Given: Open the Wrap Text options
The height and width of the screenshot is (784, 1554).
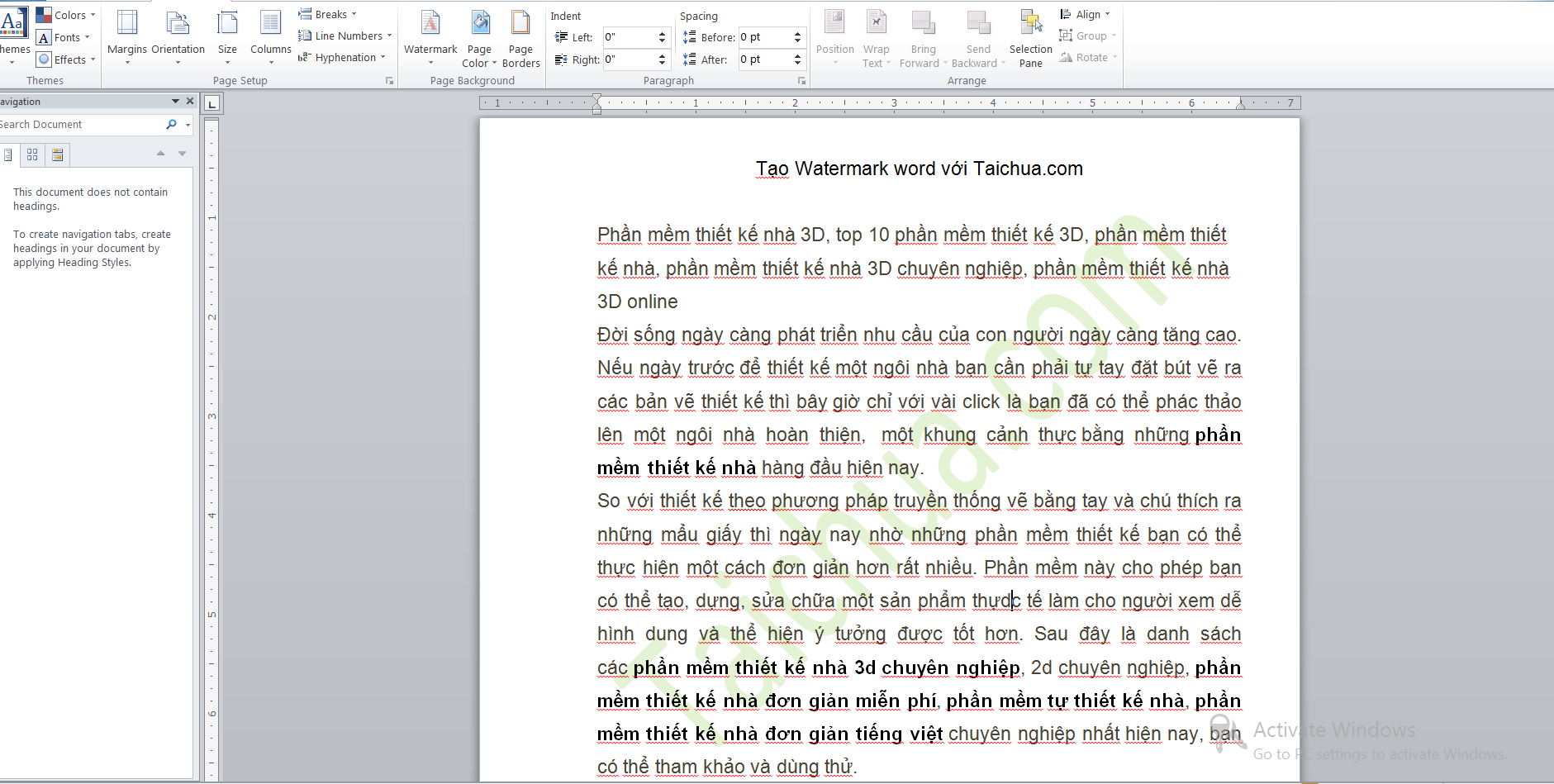Looking at the screenshot, I should (x=877, y=37).
